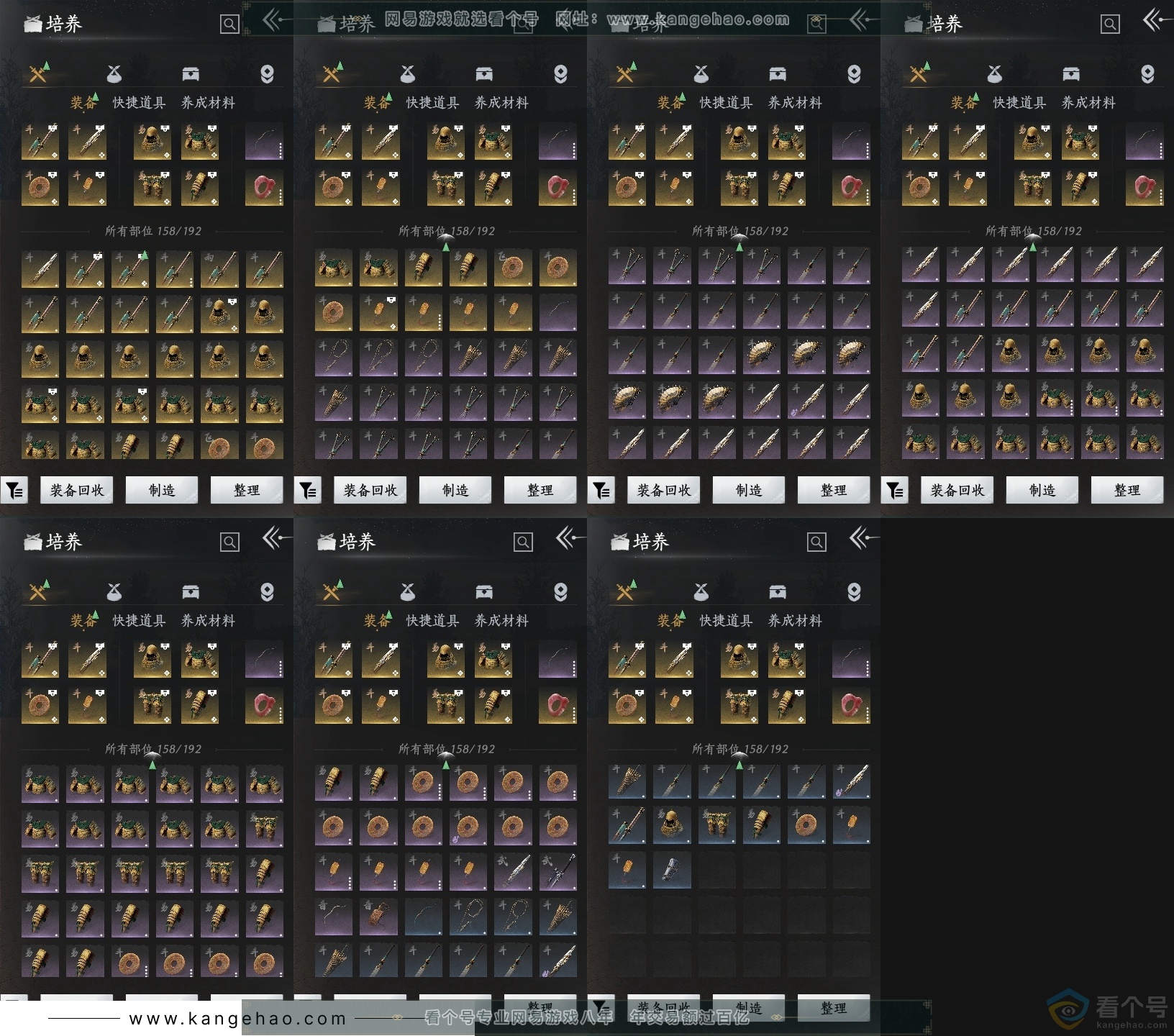Select the pouch category icon in the top-left panel
Viewport: 1174px width, 1036px height.
114,73
